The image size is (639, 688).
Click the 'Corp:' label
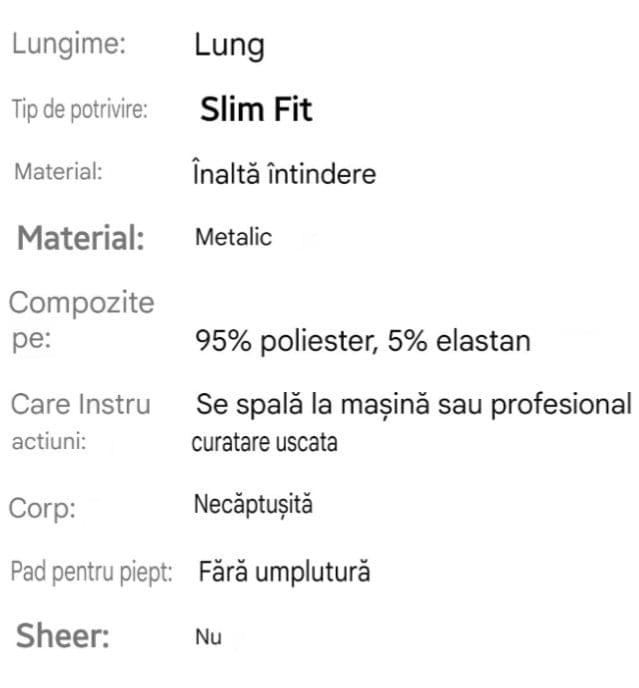[x=42, y=508]
